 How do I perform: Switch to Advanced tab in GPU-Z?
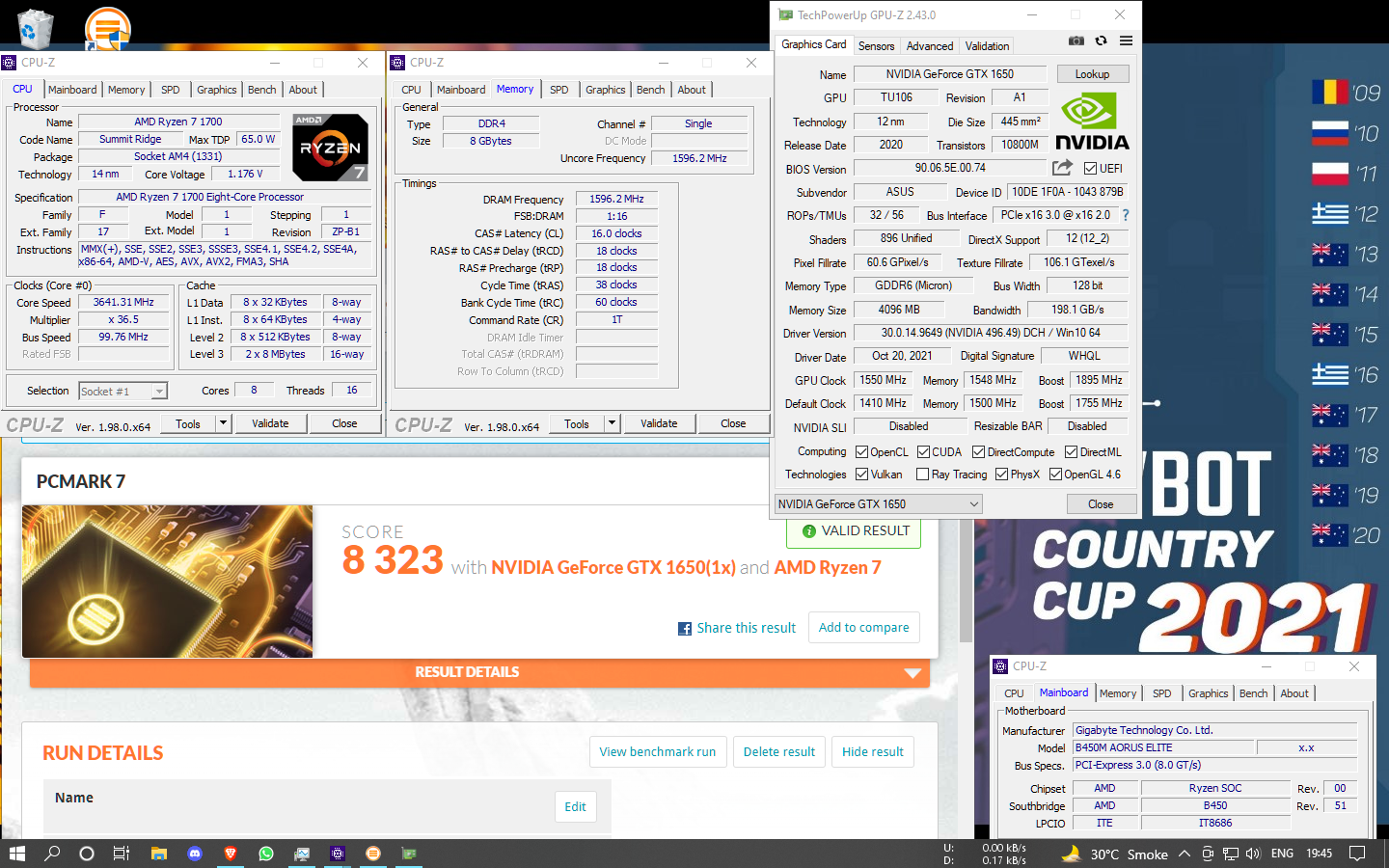(x=930, y=45)
